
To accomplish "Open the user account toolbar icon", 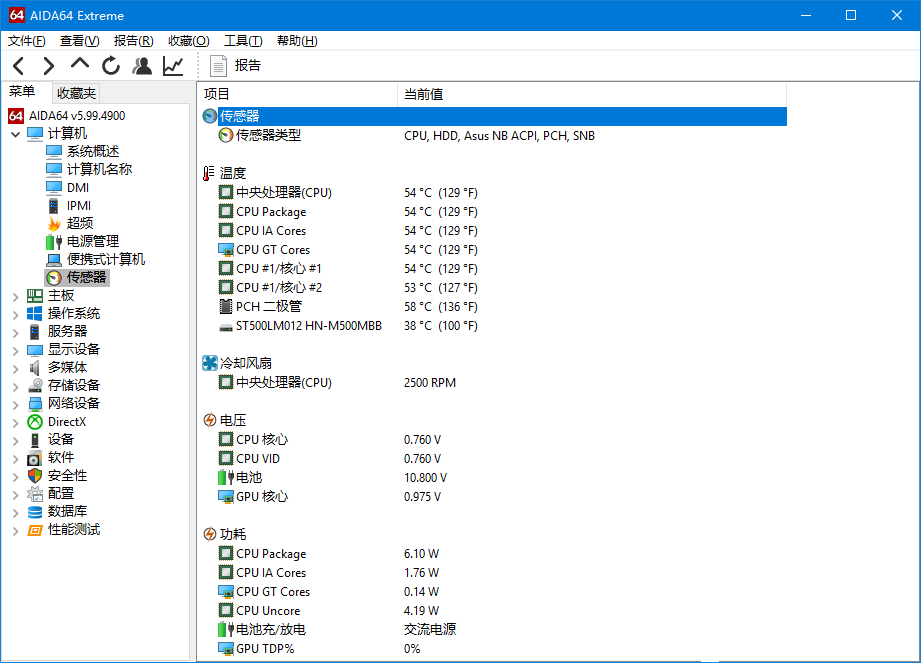I will pos(142,66).
